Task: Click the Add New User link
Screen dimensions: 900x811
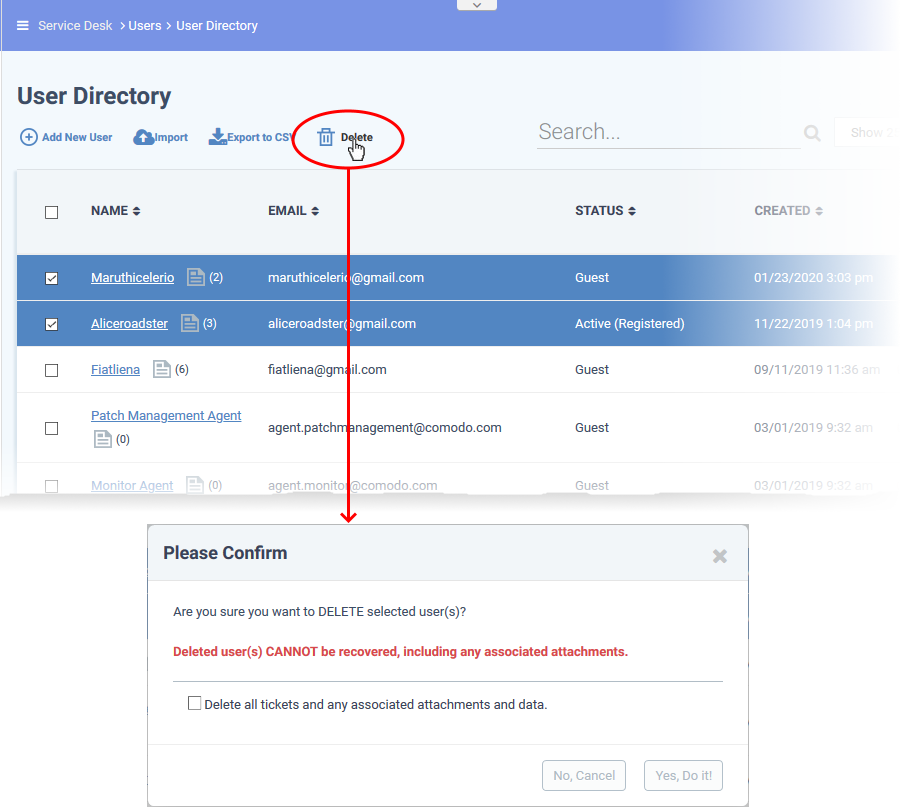Action: (x=77, y=137)
